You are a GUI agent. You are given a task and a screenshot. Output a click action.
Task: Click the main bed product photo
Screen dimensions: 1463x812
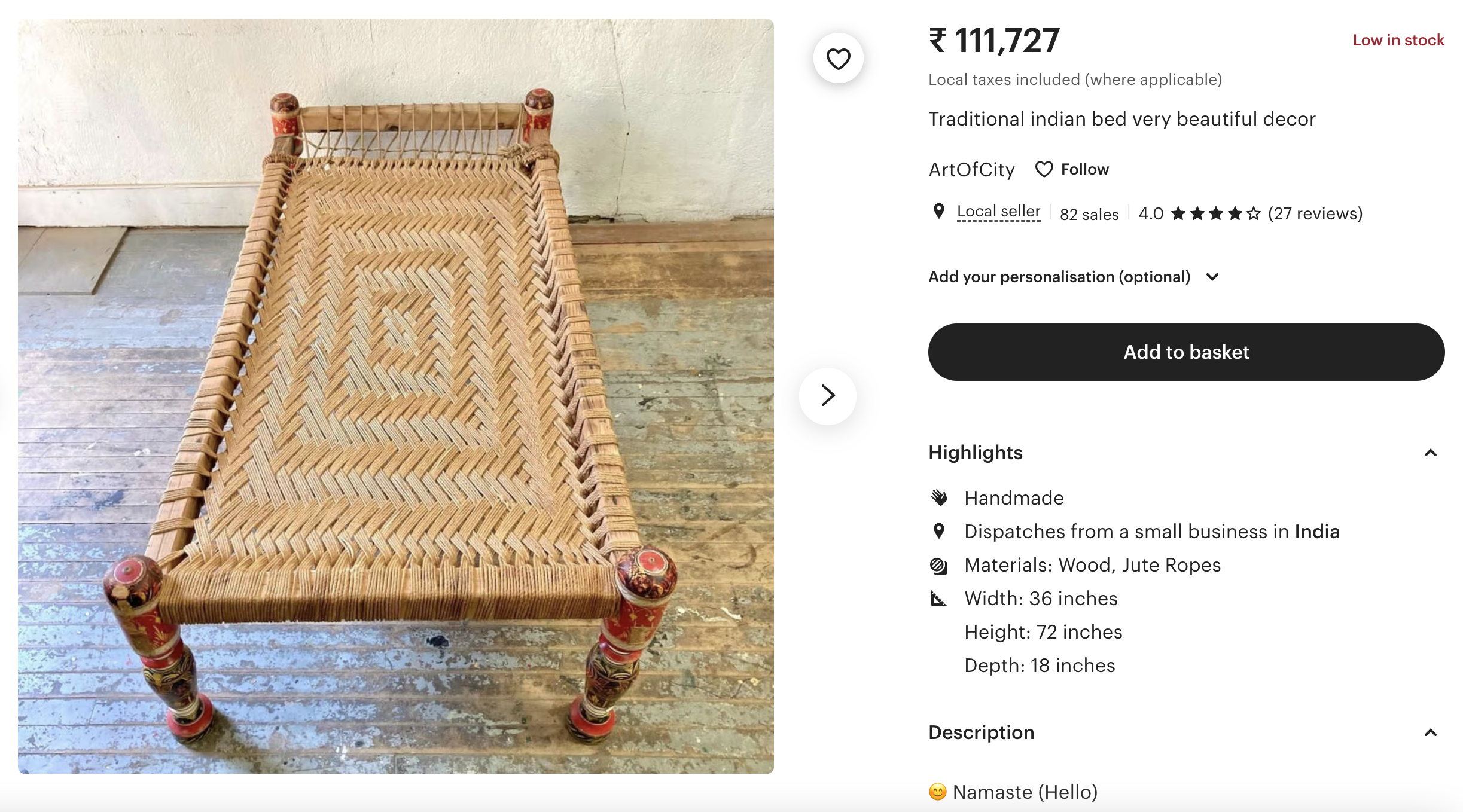[396, 396]
